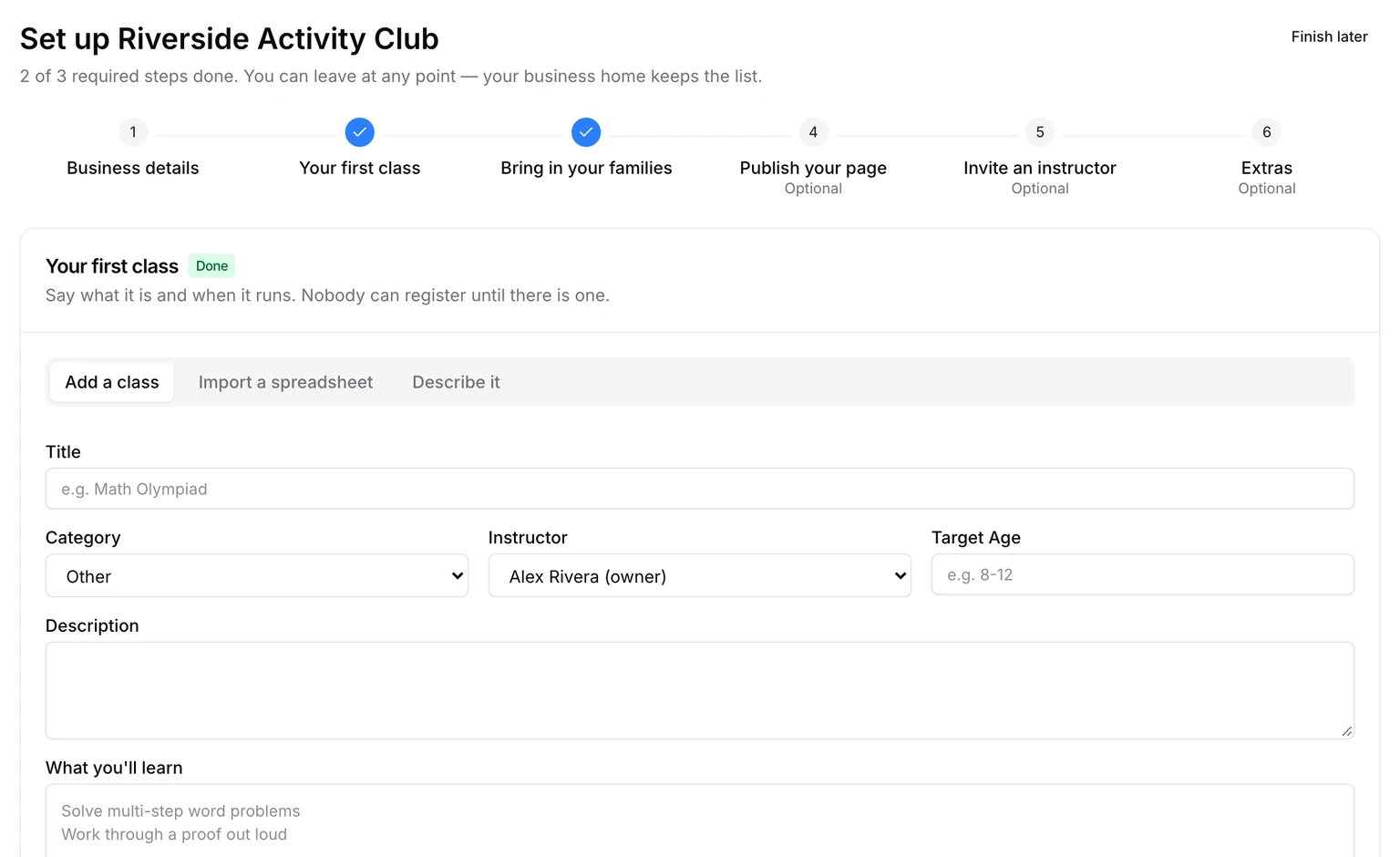Click the What you'll learn text area
1400x857 pixels.
tap(700, 821)
